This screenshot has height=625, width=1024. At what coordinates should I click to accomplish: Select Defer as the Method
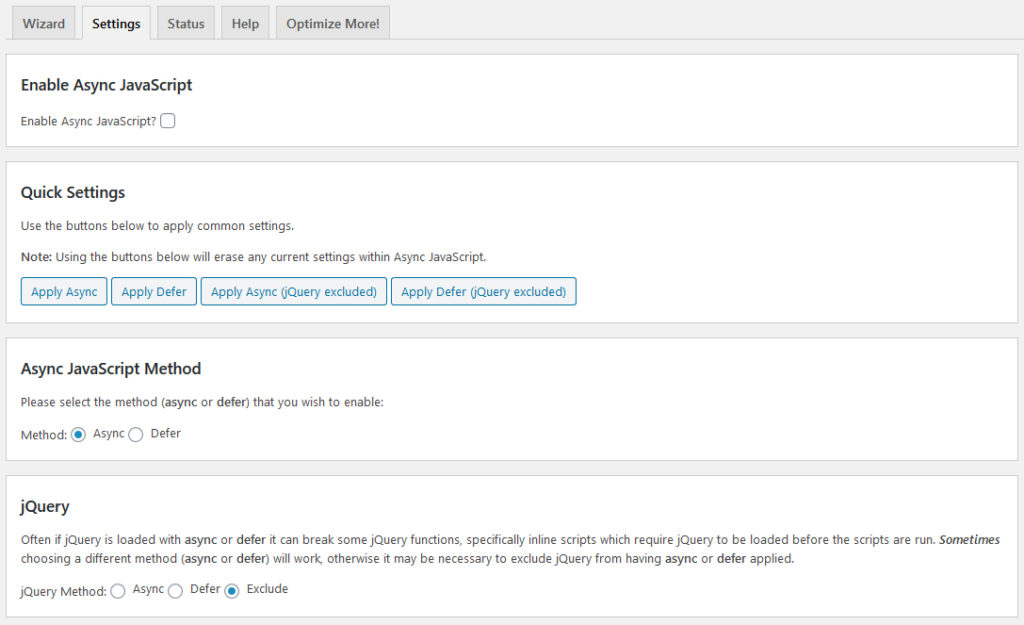[136, 434]
